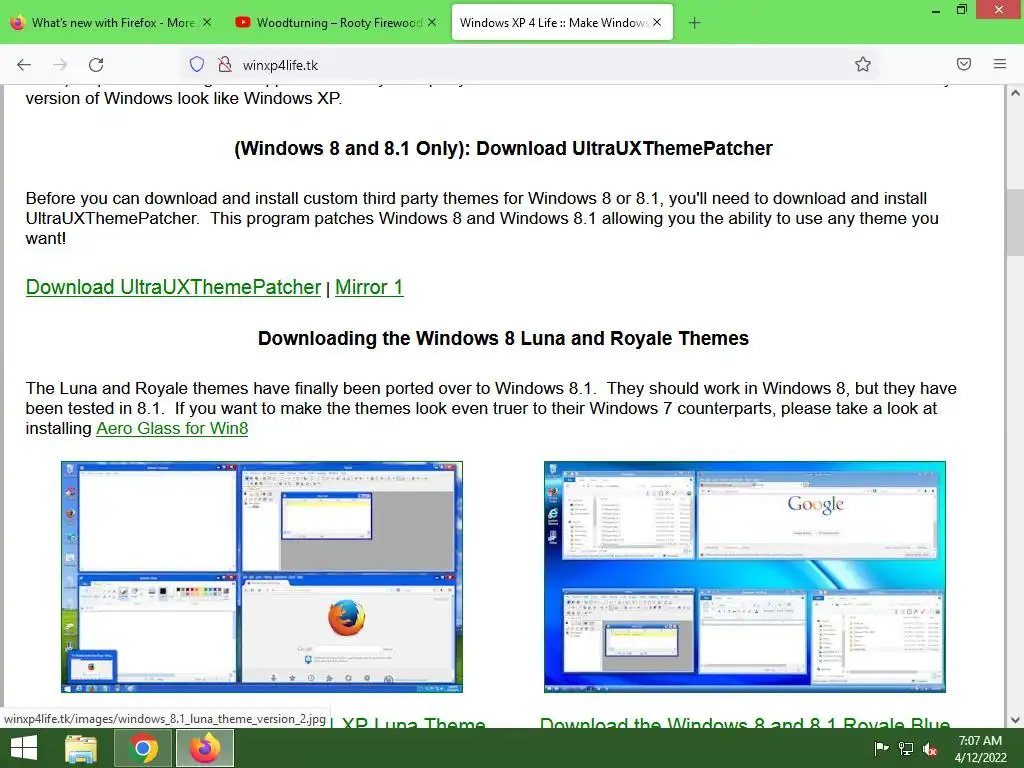
Task: Click the Firefox taskbar icon
Action: pyautogui.click(x=205, y=748)
